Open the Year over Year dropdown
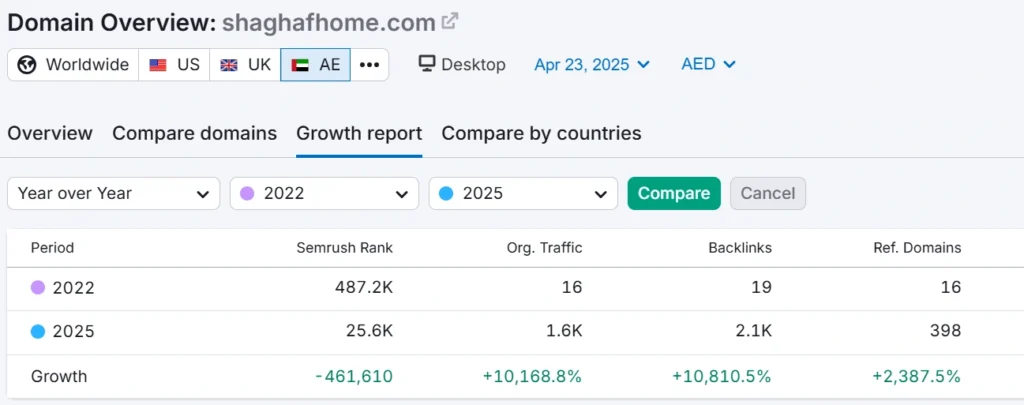Viewport: 1024px width, 405px height. (x=114, y=193)
